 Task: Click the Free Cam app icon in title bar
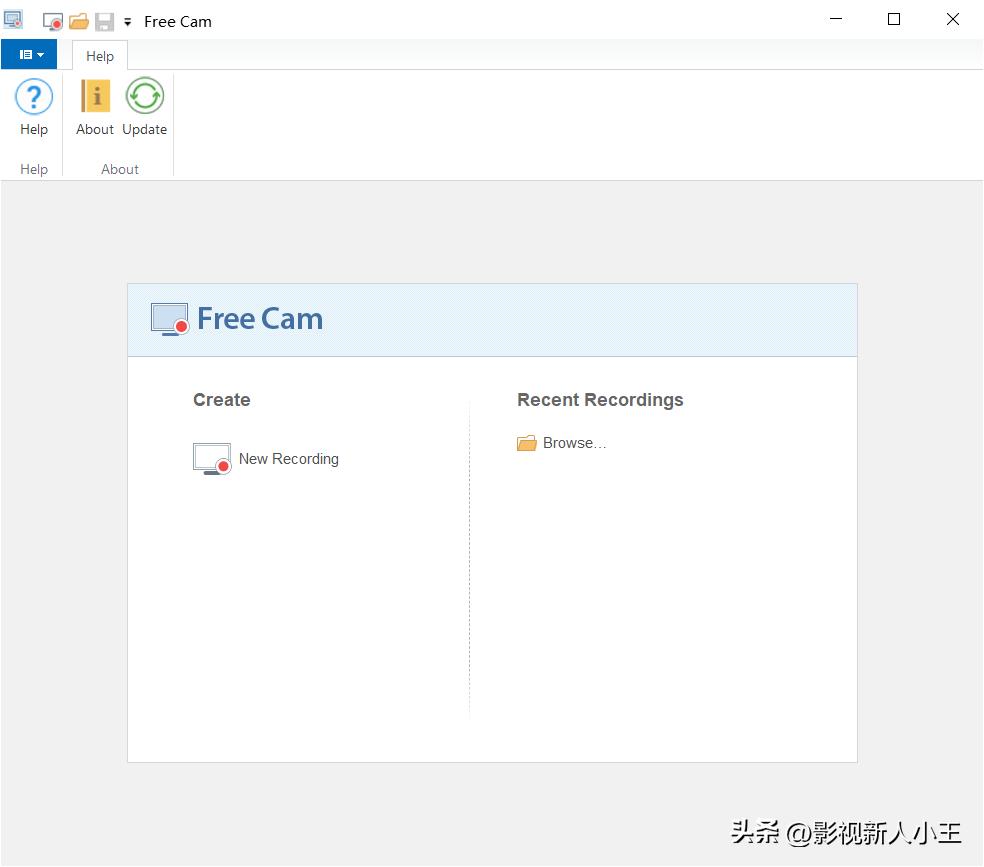(13, 20)
